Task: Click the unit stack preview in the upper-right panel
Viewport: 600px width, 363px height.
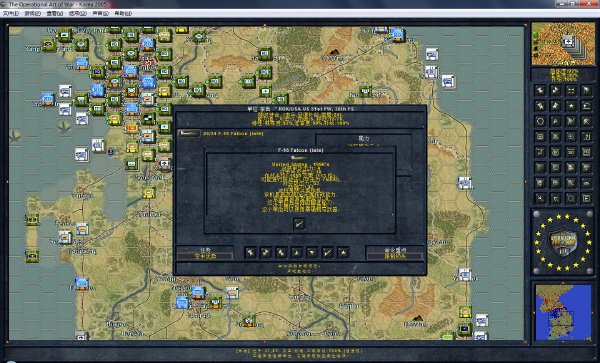Action: [x=563, y=44]
